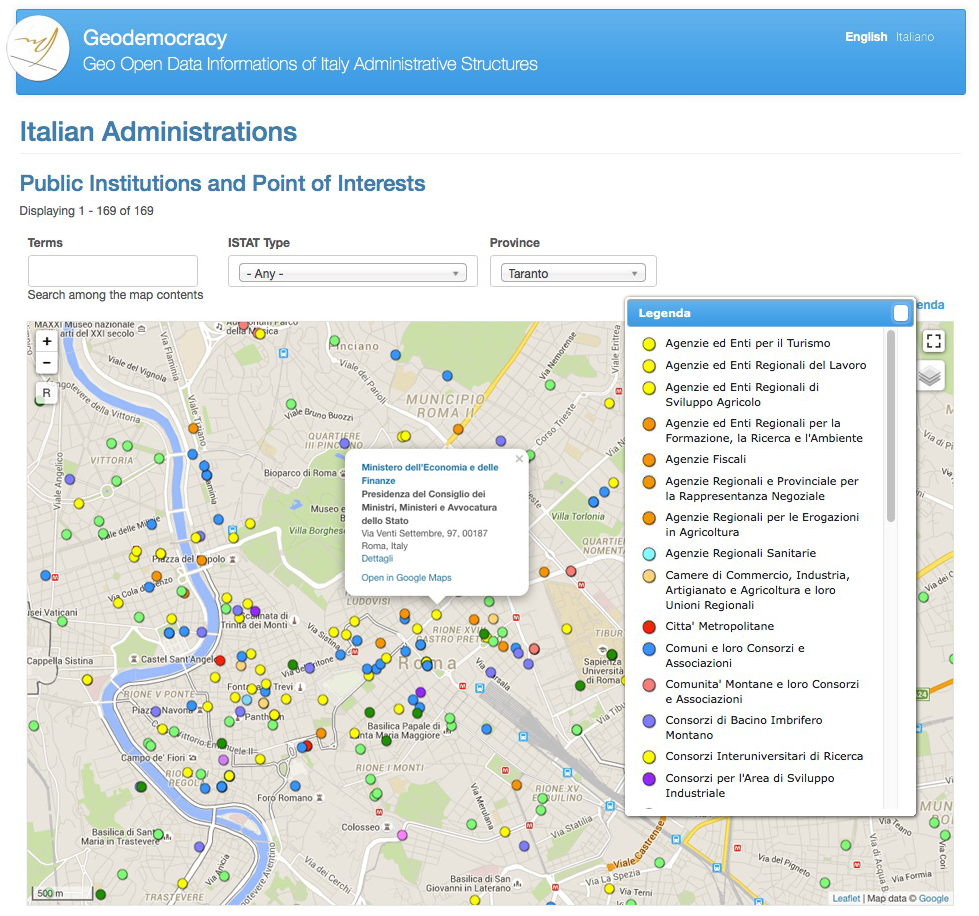Click the R reset map button
Screen dimensions: 979x916
point(47,393)
